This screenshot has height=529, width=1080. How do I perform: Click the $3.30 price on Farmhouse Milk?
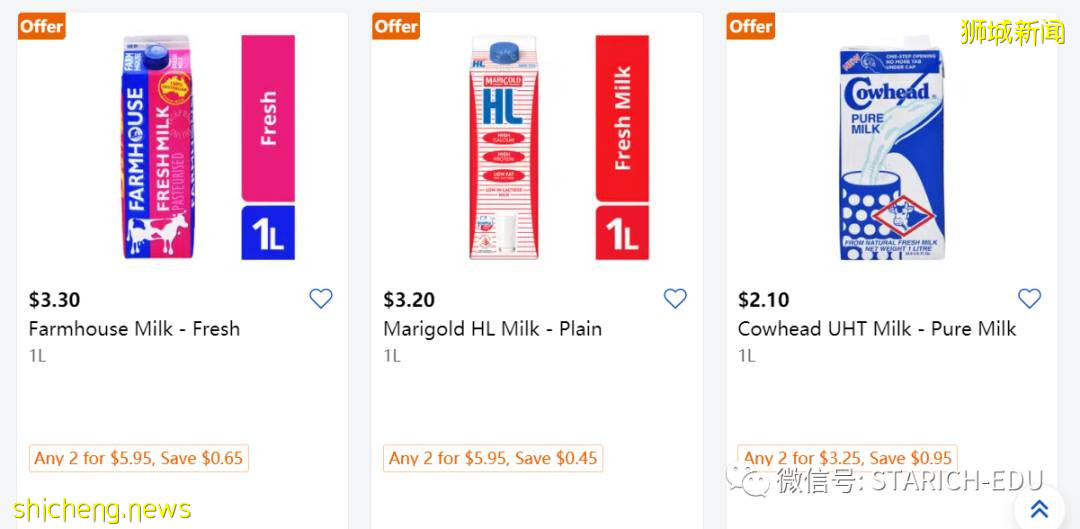click(x=54, y=300)
